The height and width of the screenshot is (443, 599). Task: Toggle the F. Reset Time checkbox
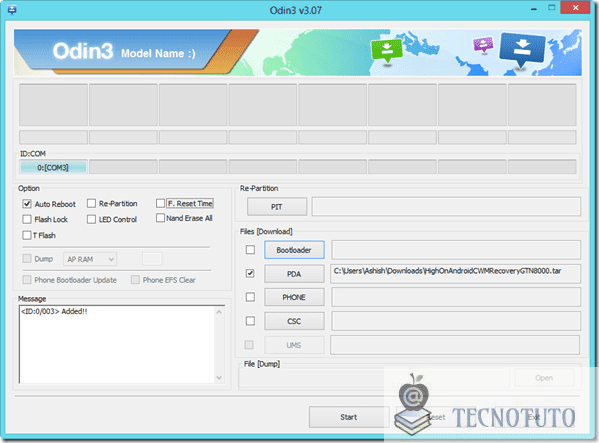160,203
